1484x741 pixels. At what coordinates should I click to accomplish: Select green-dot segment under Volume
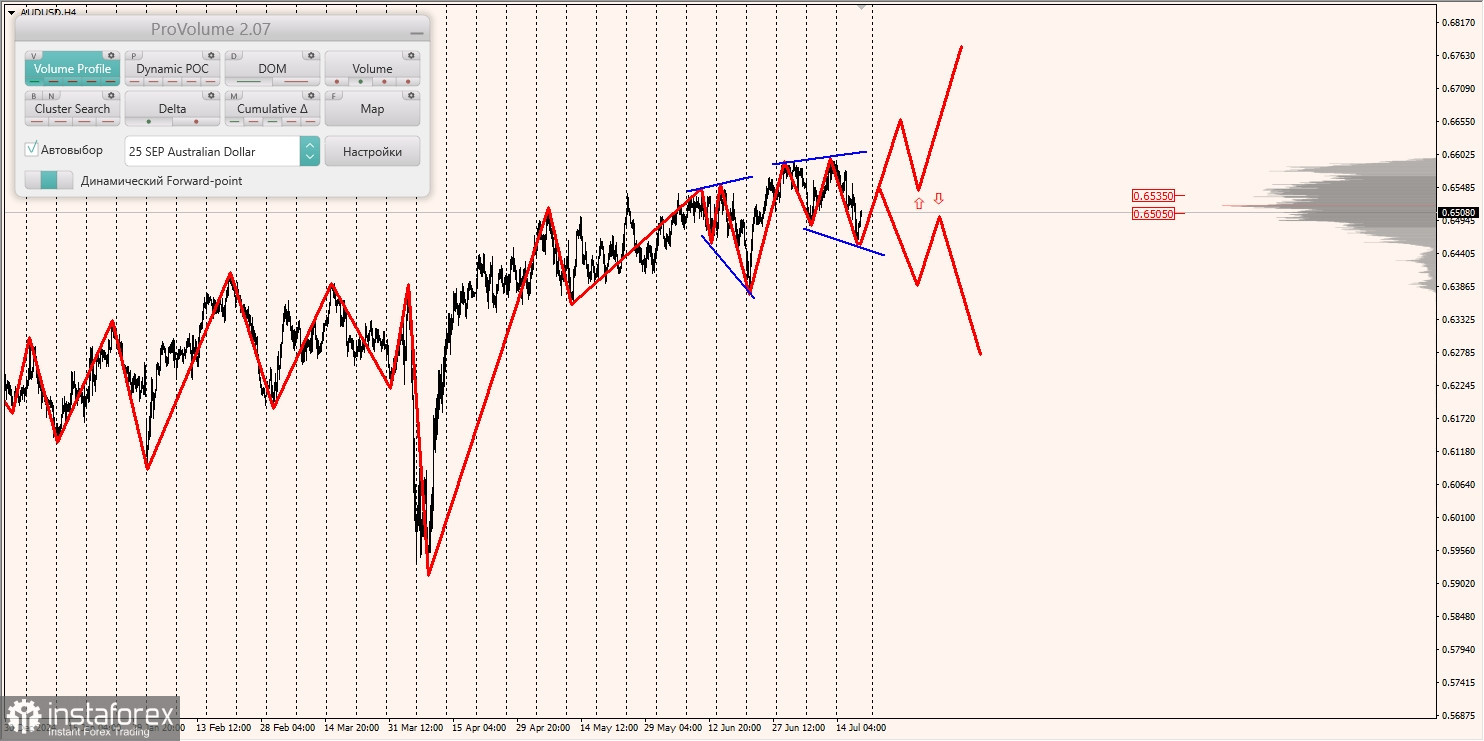pos(360,82)
